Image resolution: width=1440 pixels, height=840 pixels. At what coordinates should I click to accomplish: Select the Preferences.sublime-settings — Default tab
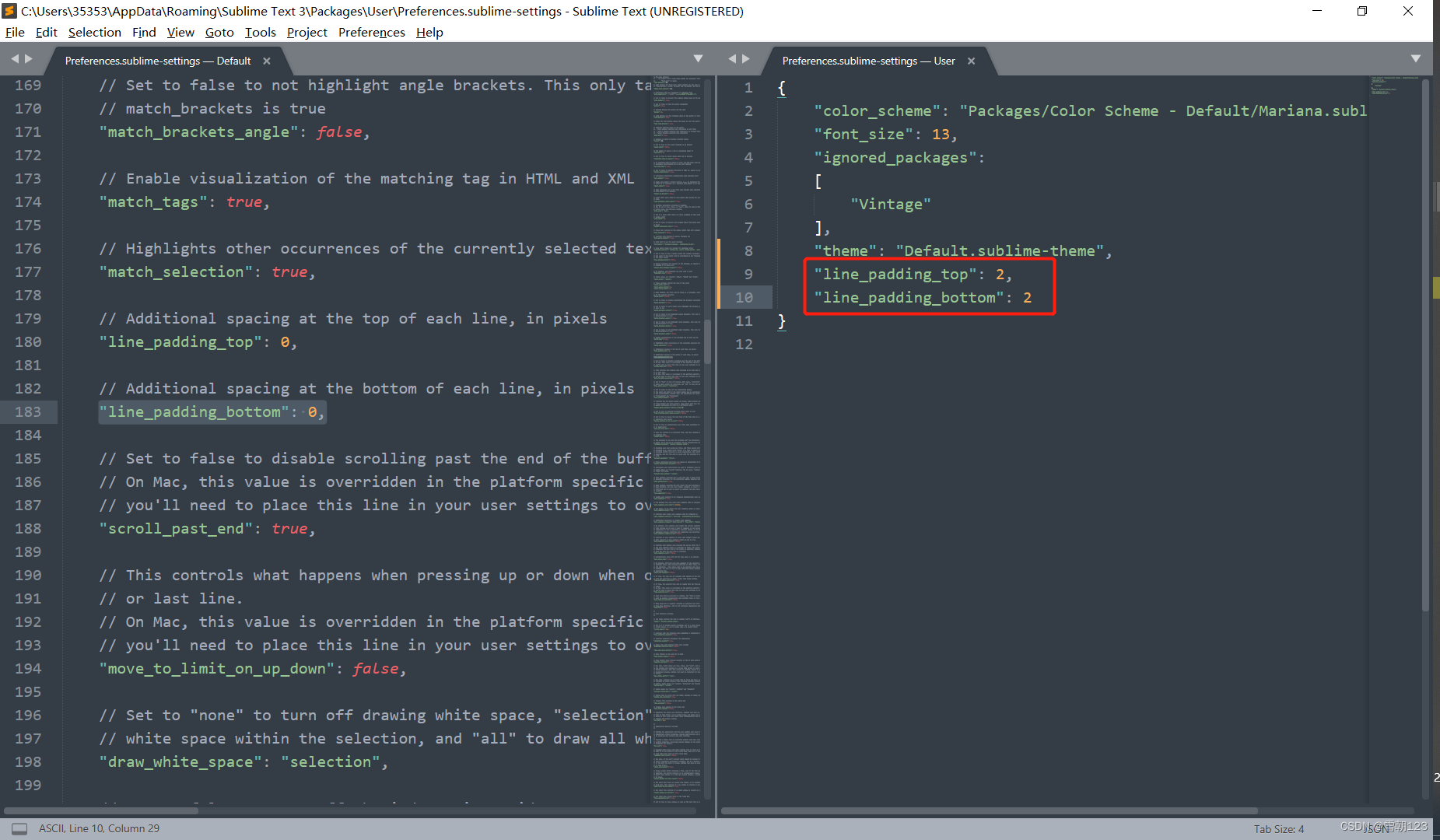158,61
